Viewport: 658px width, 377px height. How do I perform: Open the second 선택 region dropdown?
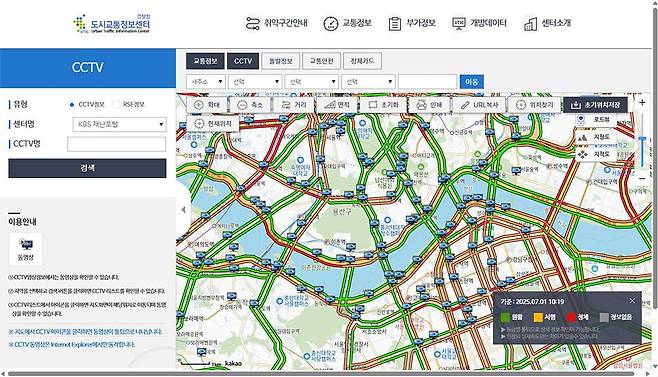point(311,81)
